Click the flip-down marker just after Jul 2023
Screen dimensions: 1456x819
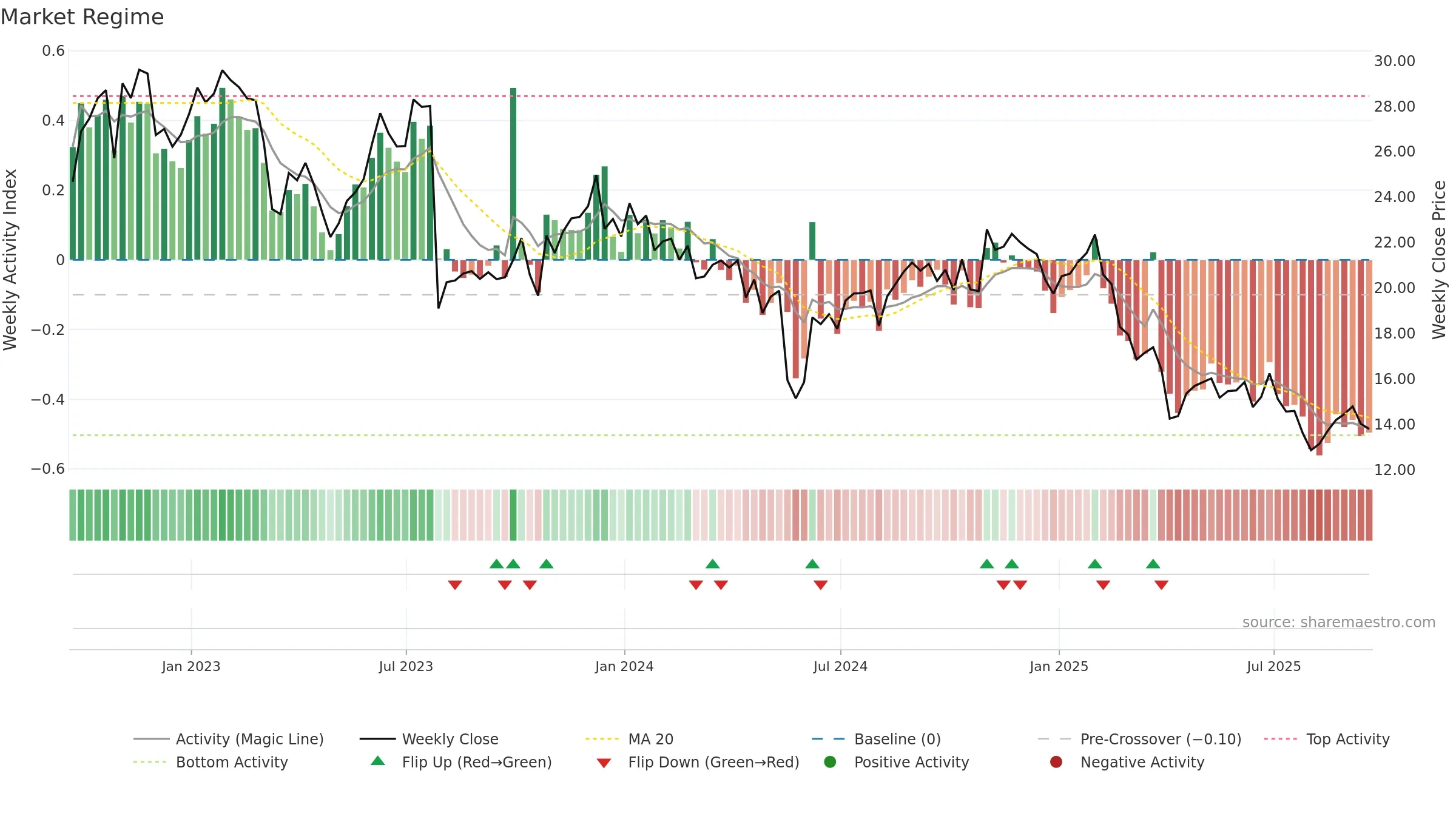(455, 585)
